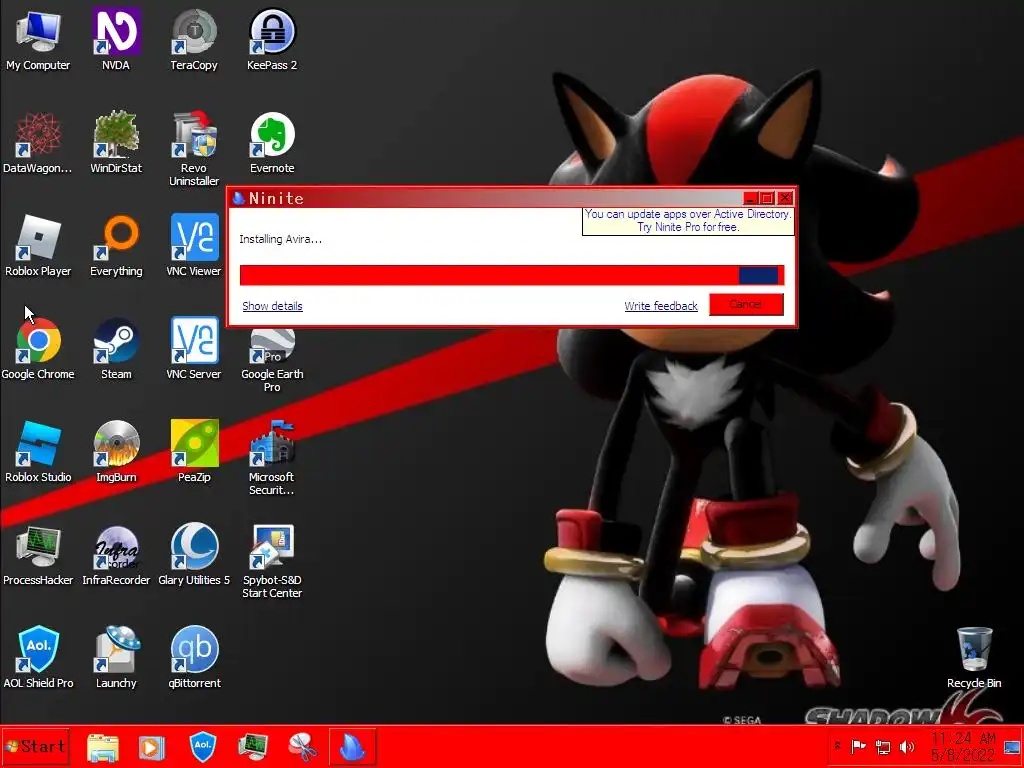The image size is (1024, 768).
Task: Open the Action Center flag tray icon
Action: click(x=859, y=746)
